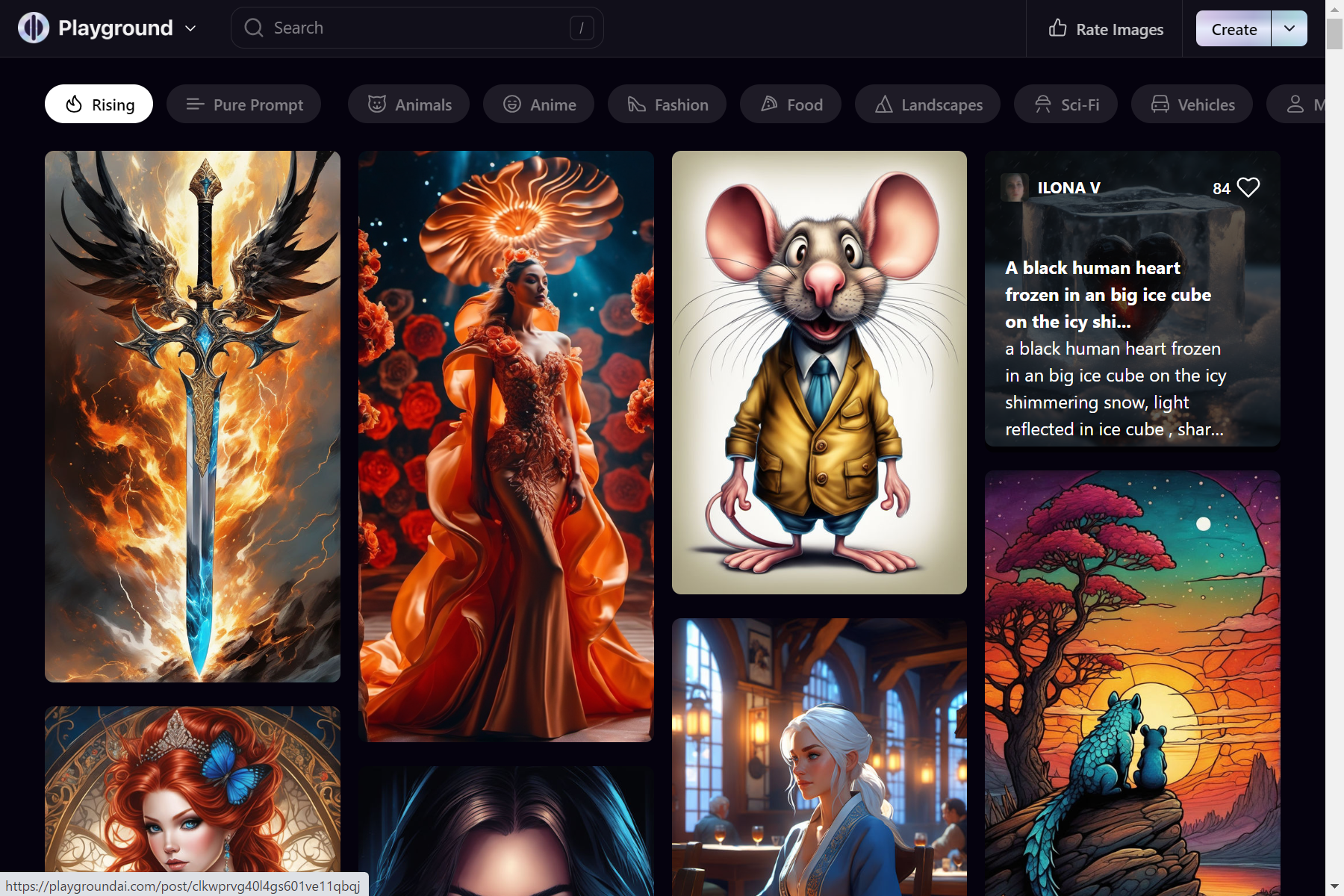1344x896 pixels.
Task: Click the slash shortcut badge in search
Action: click(x=582, y=28)
